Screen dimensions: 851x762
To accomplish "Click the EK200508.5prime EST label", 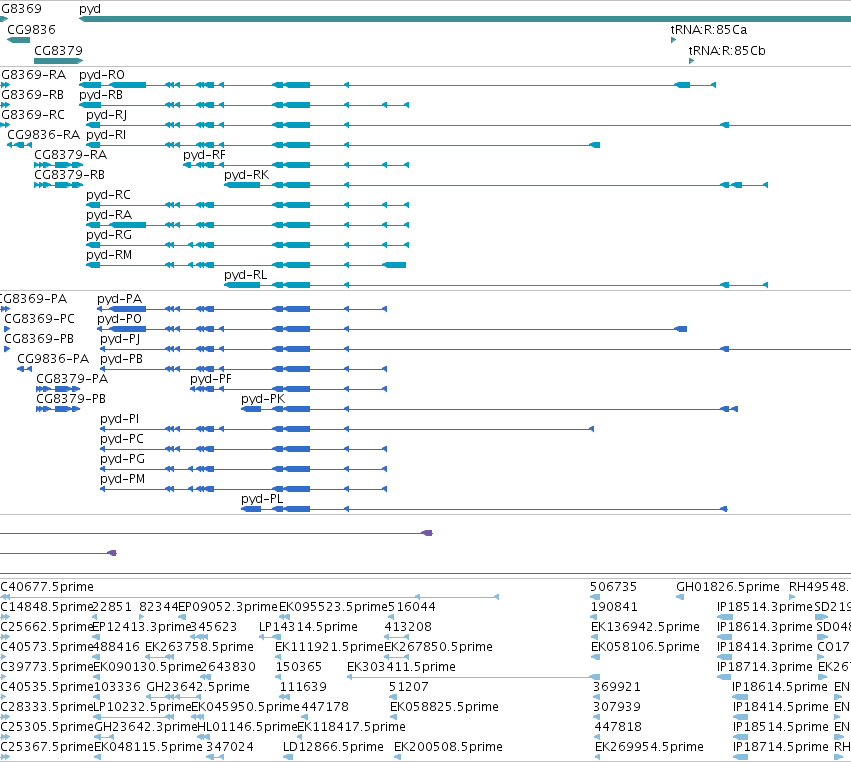I will tap(448, 748).
